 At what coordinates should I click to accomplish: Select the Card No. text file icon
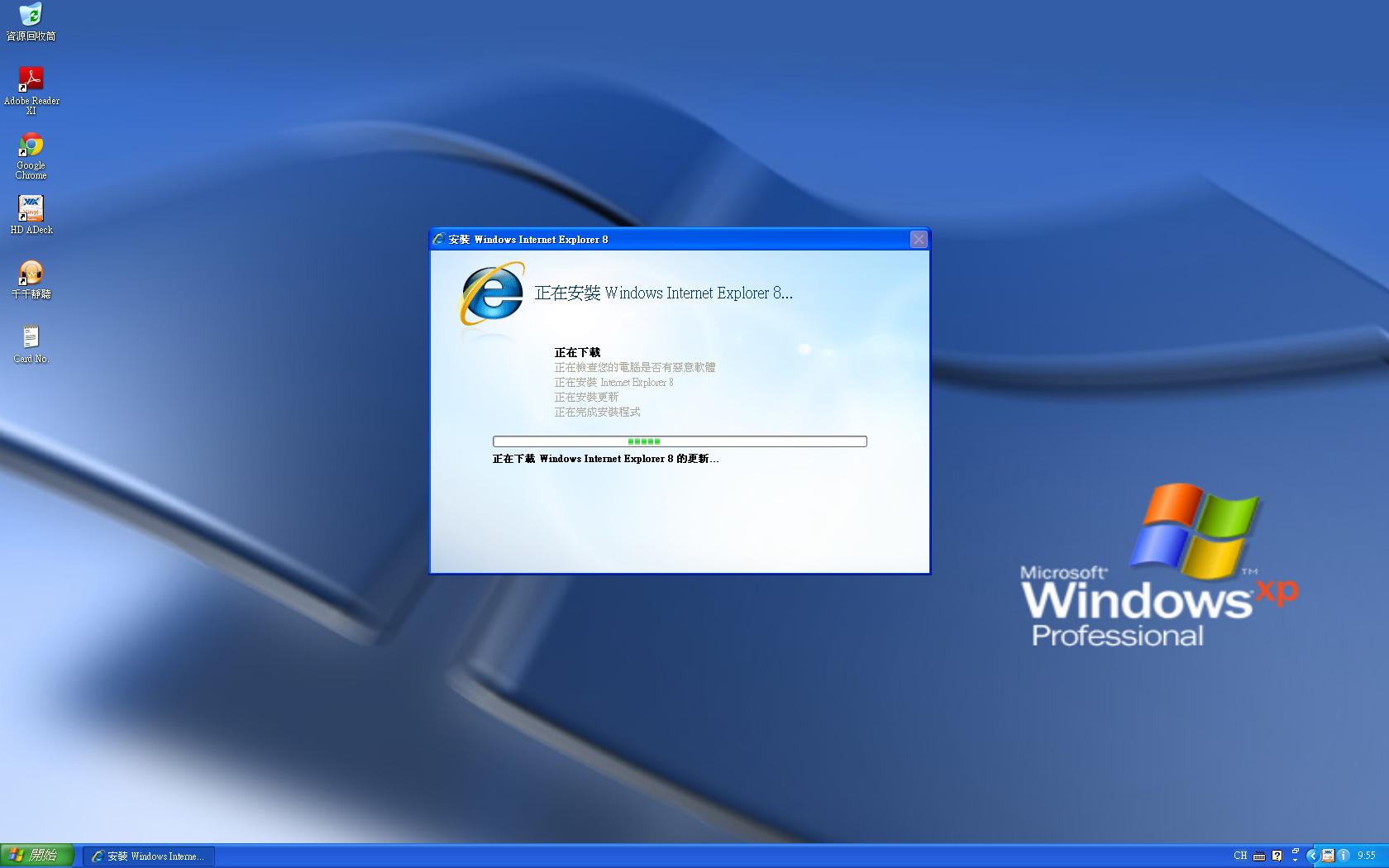(31, 344)
